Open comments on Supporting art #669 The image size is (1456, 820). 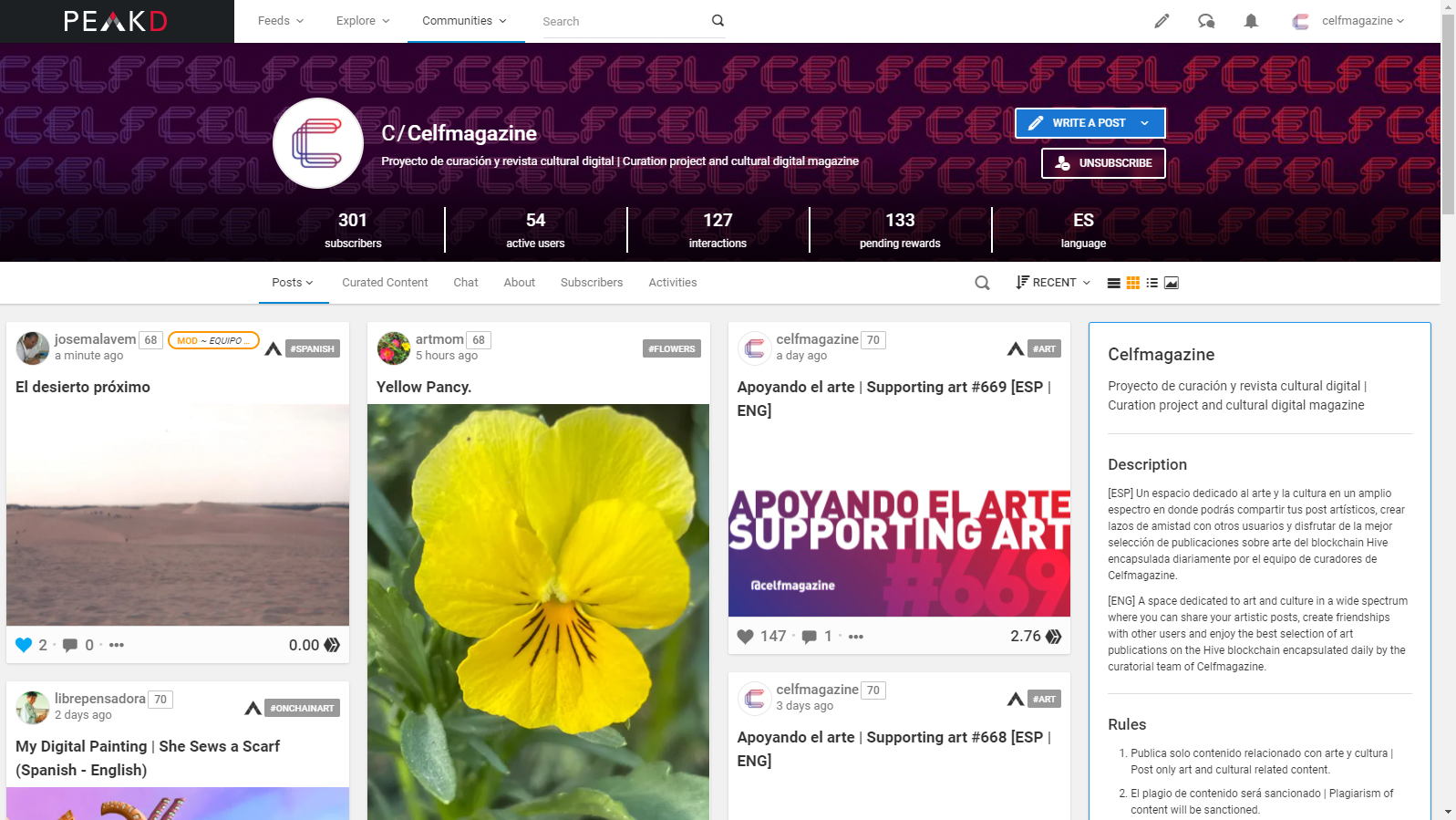[x=809, y=637]
